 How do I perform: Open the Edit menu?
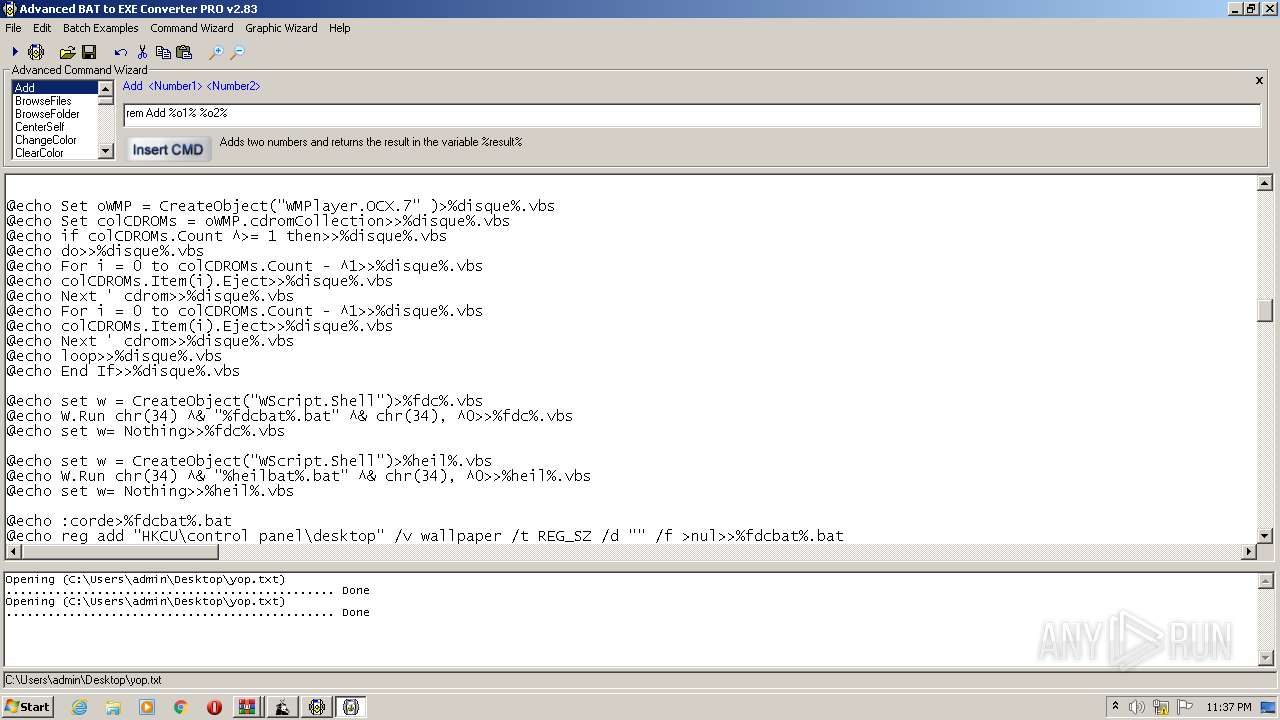[42, 28]
